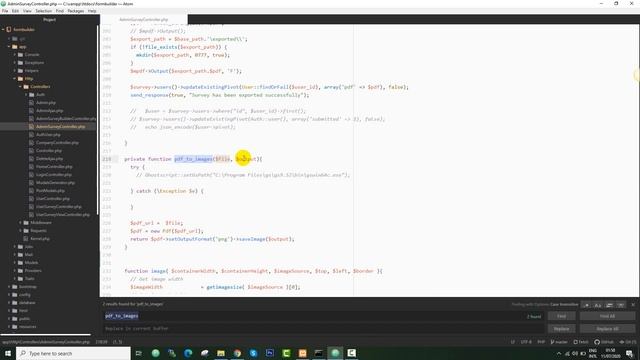Screen dimensions: 640x360
Task: Select the database folder
Action: [27, 303]
